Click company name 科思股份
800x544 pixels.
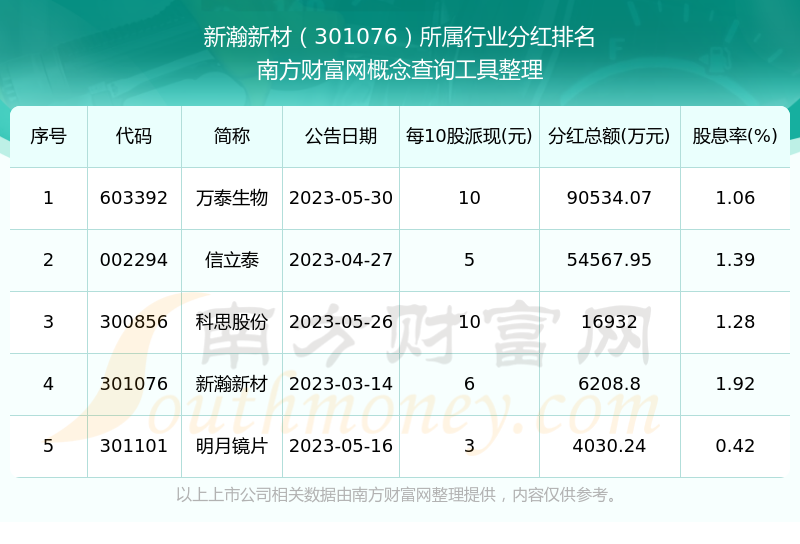(x=232, y=322)
